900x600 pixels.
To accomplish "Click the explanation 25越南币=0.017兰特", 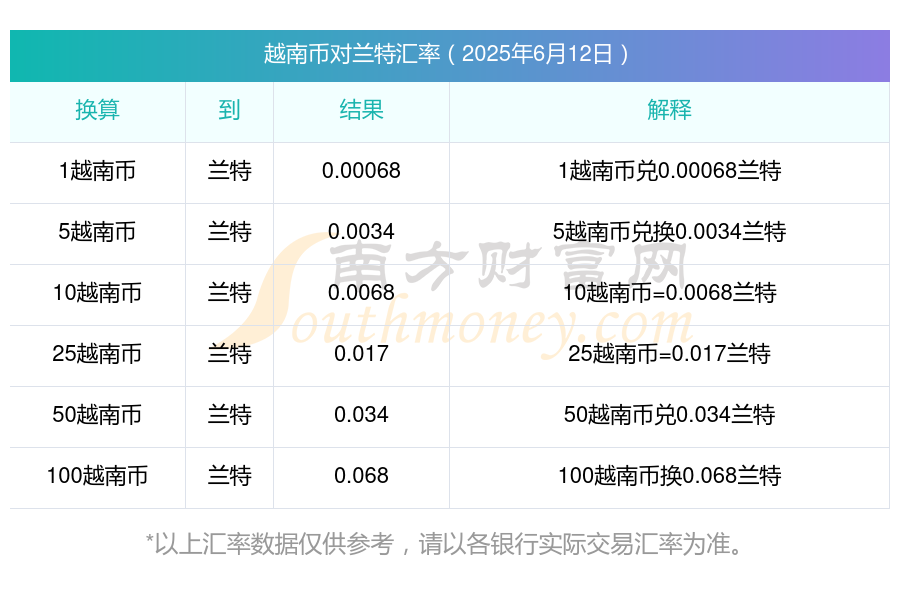I will [x=669, y=354].
